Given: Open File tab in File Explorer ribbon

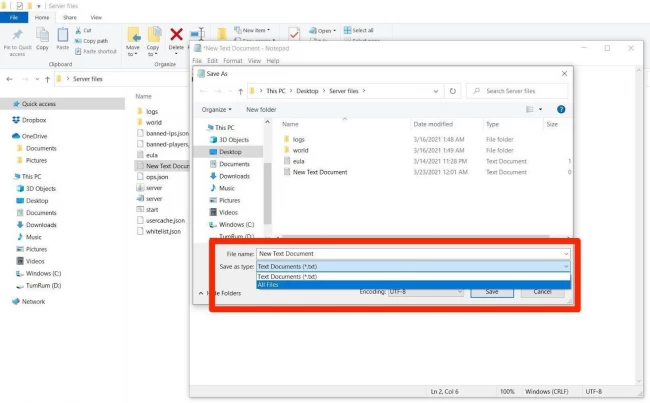Looking at the screenshot, I should click(14, 17).
